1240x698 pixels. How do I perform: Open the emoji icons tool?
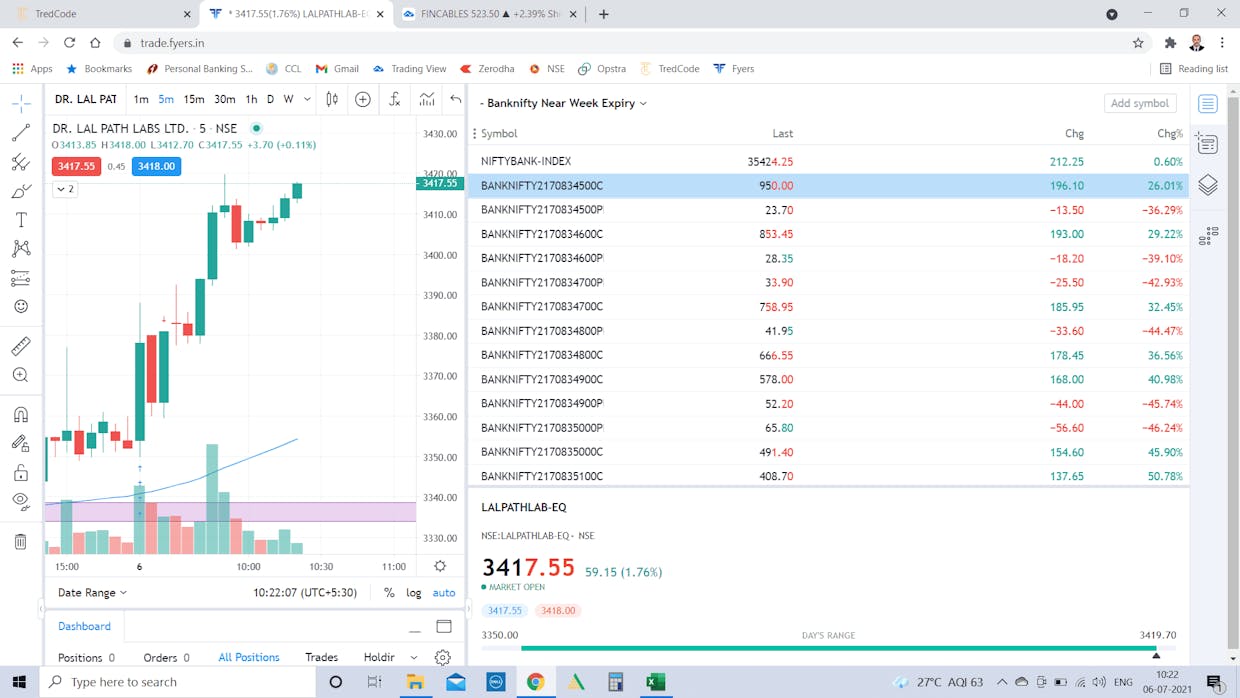click(21, 307)
